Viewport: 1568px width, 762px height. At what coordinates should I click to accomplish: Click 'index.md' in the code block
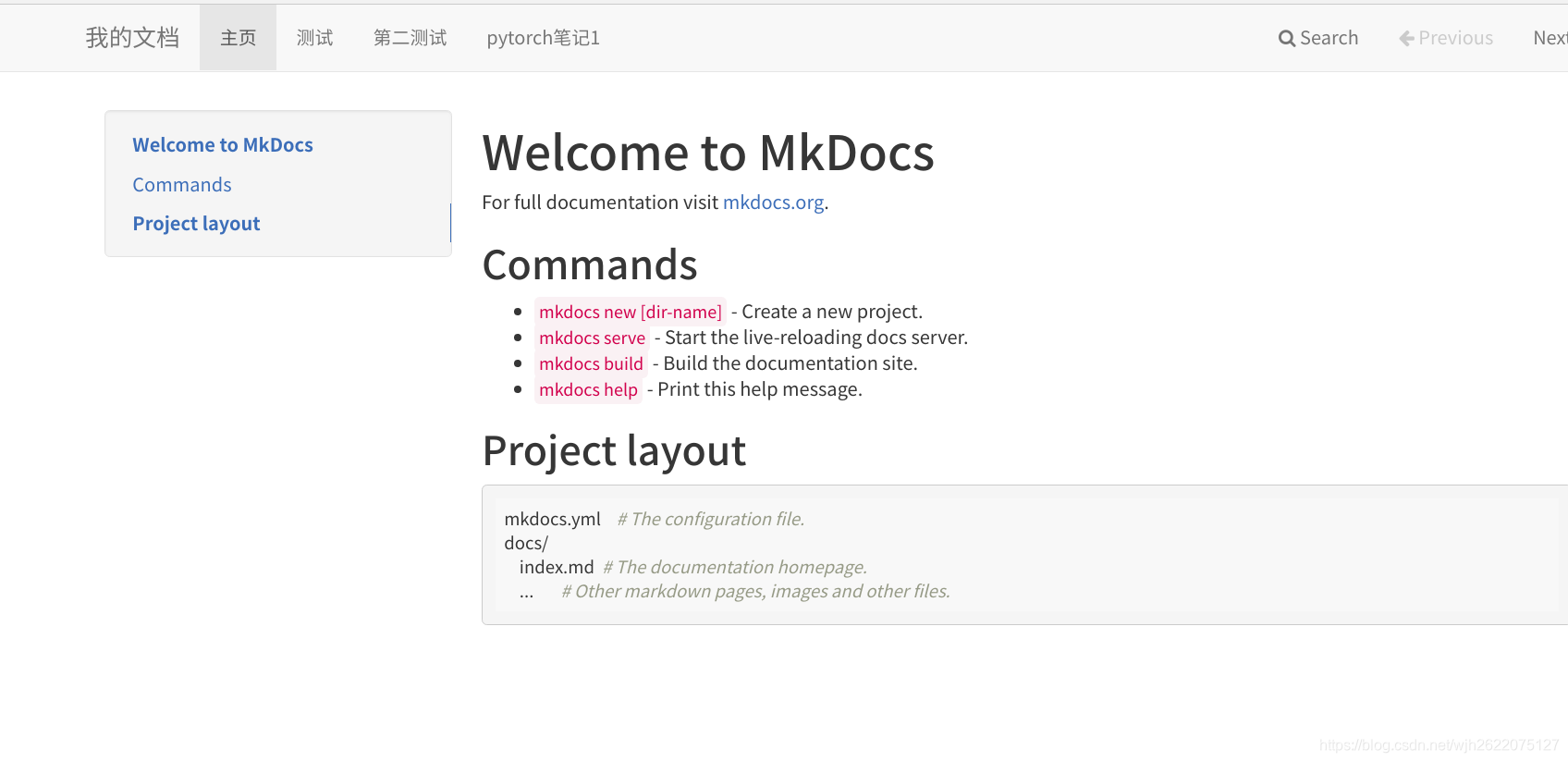pyautogui.click(x=557, y=568)
